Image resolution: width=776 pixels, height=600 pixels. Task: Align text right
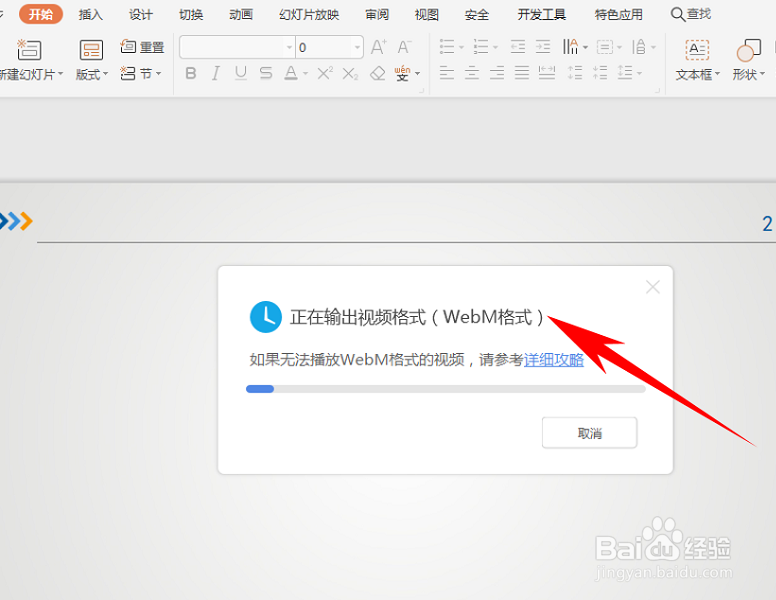pos(497,73)
